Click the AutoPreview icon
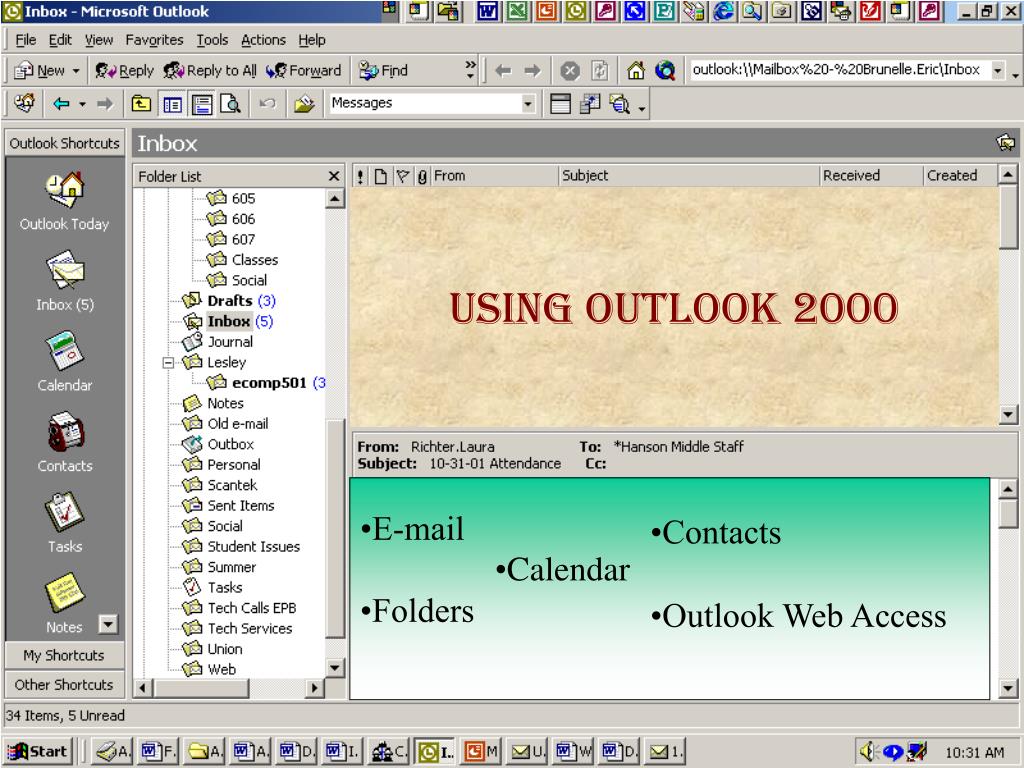This screenshot has width=1024, height=768. [x=620, y=104]
